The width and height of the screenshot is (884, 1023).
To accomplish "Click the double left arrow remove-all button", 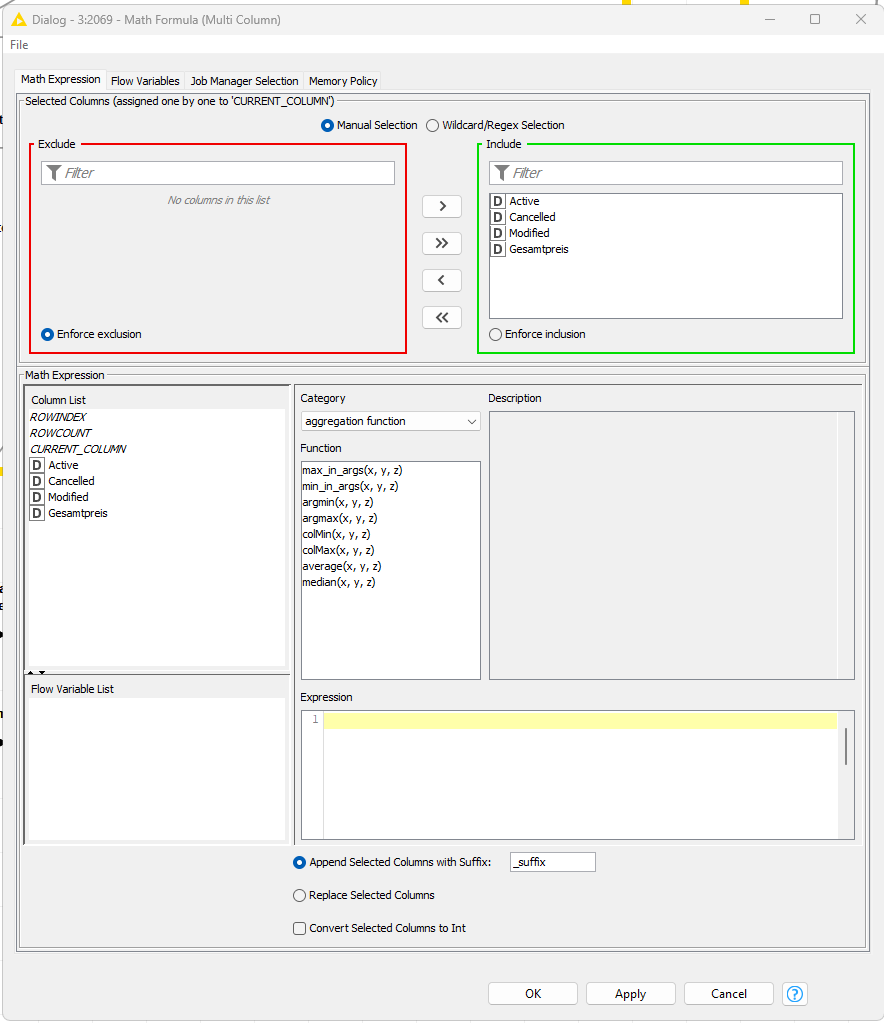I will [441, 317].
